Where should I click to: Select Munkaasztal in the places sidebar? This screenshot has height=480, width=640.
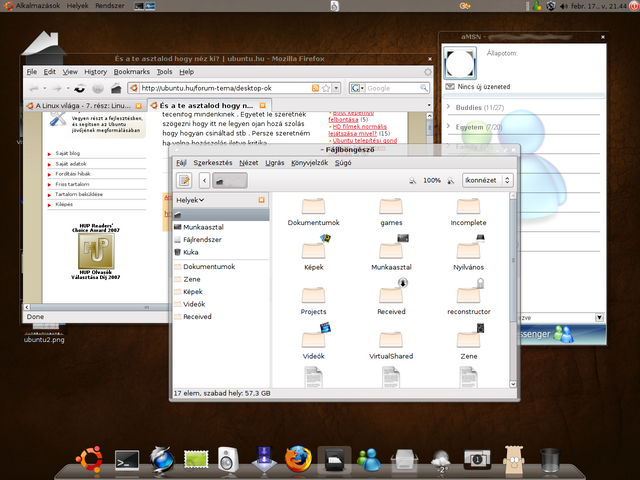coord(203,227)
